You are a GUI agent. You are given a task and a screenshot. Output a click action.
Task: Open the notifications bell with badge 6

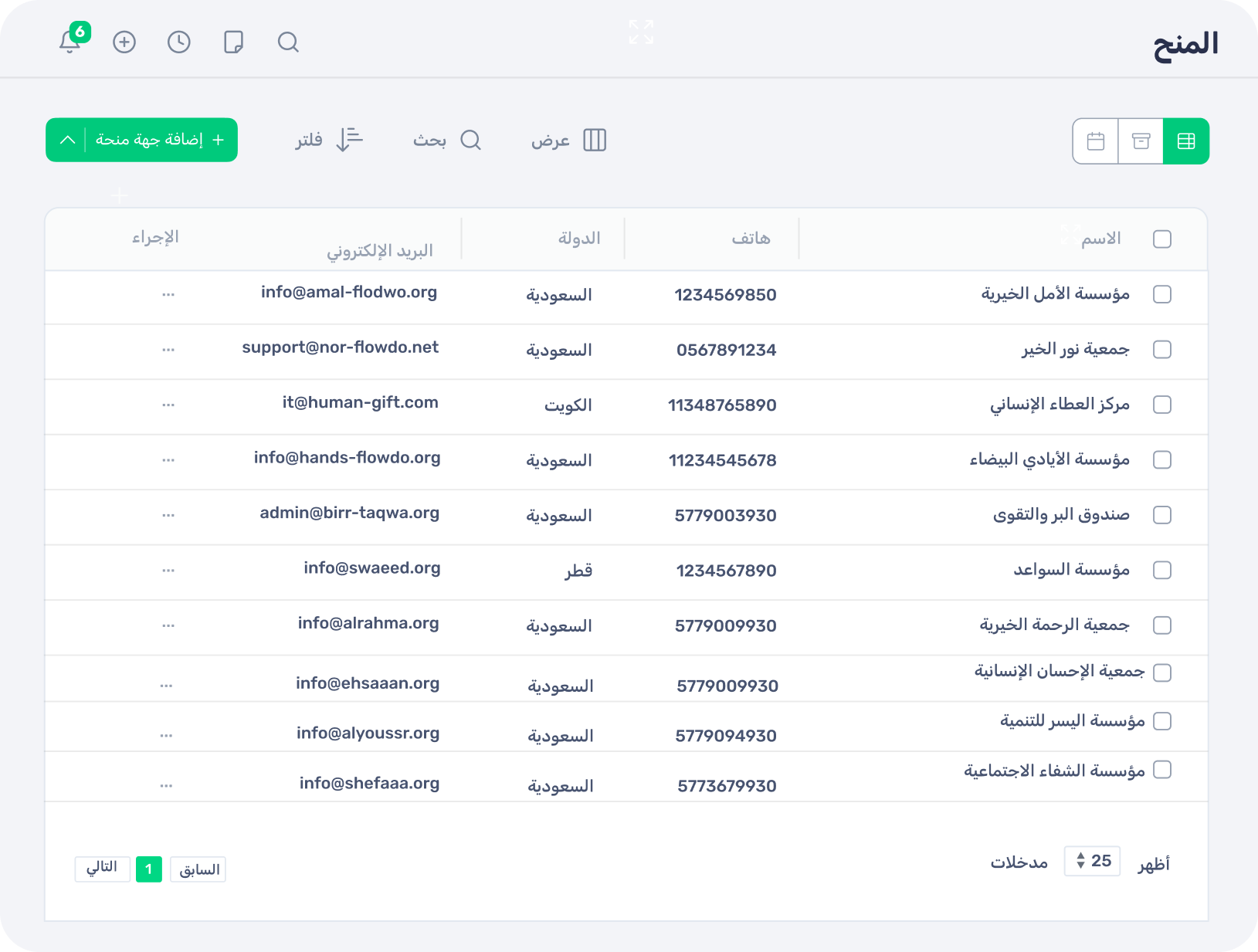click(x=71, y=42)
